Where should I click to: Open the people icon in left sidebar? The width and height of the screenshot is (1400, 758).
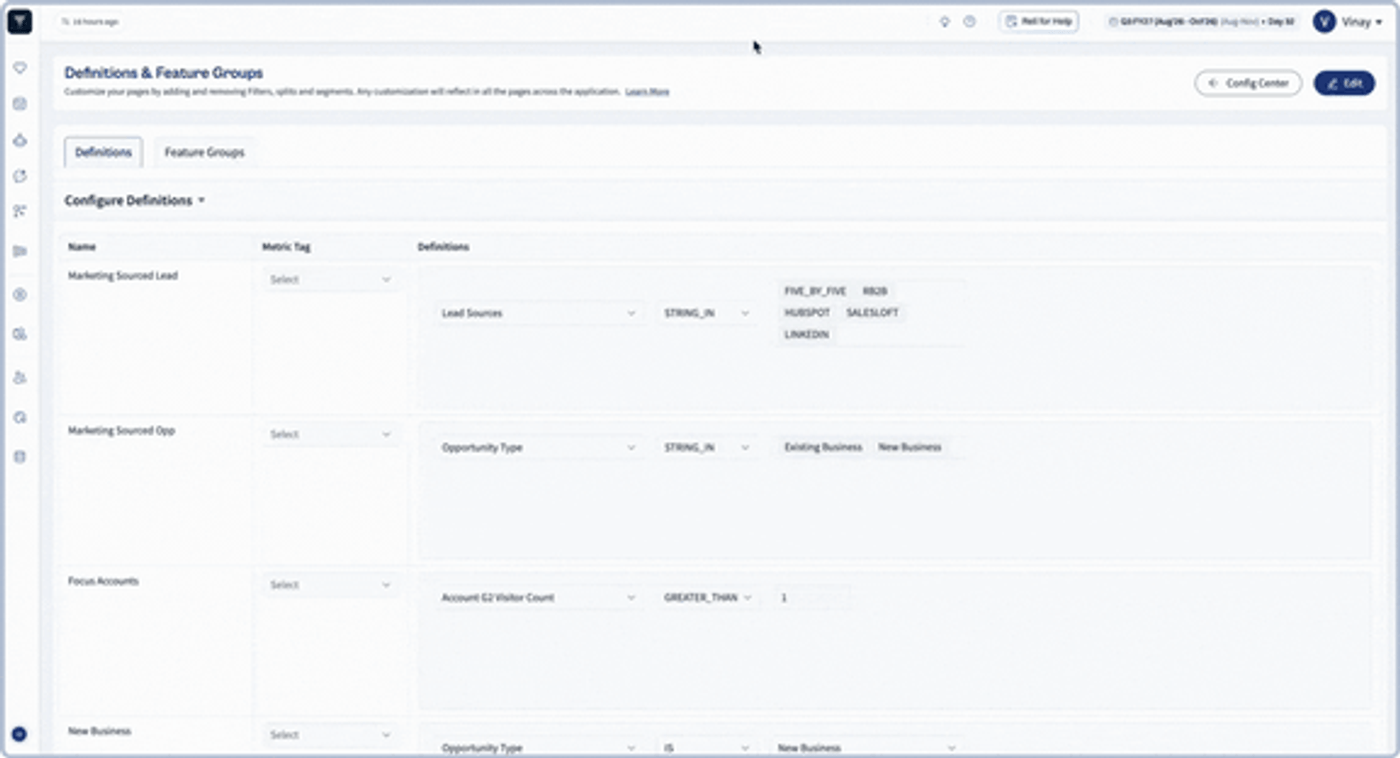pyautogui.click(x=20, y=378)
